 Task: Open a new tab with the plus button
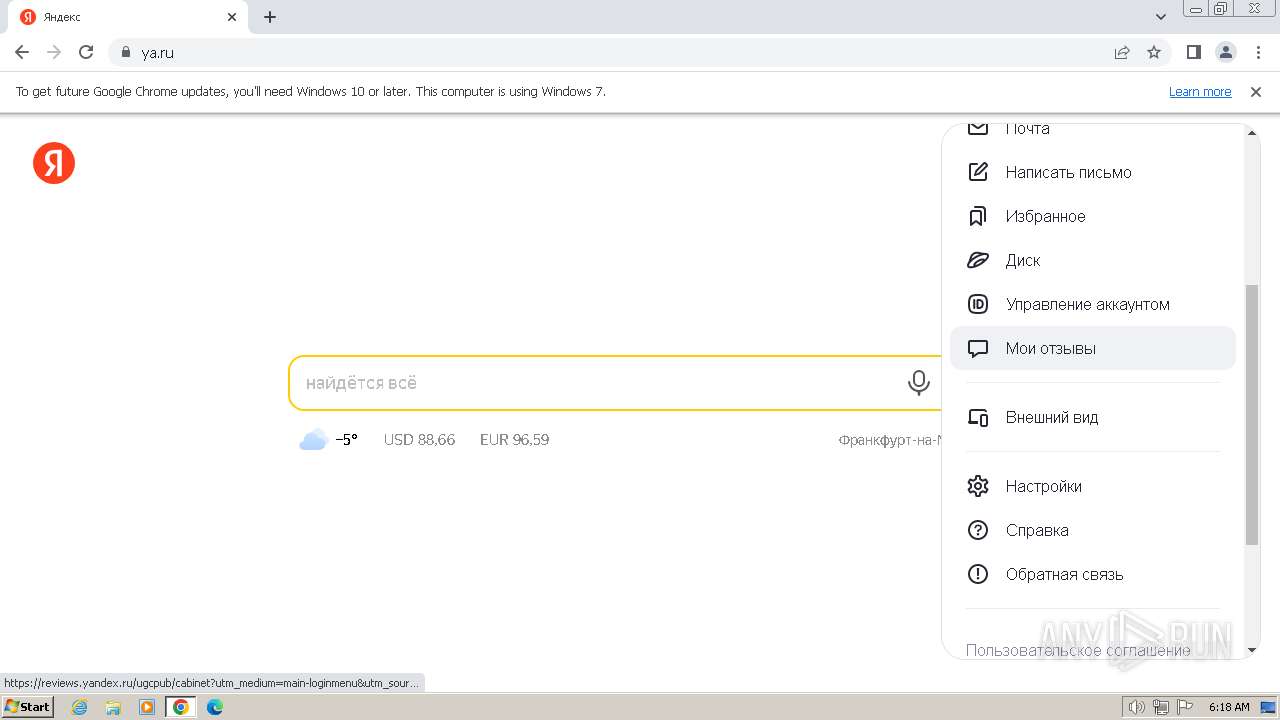coord(270,17)
